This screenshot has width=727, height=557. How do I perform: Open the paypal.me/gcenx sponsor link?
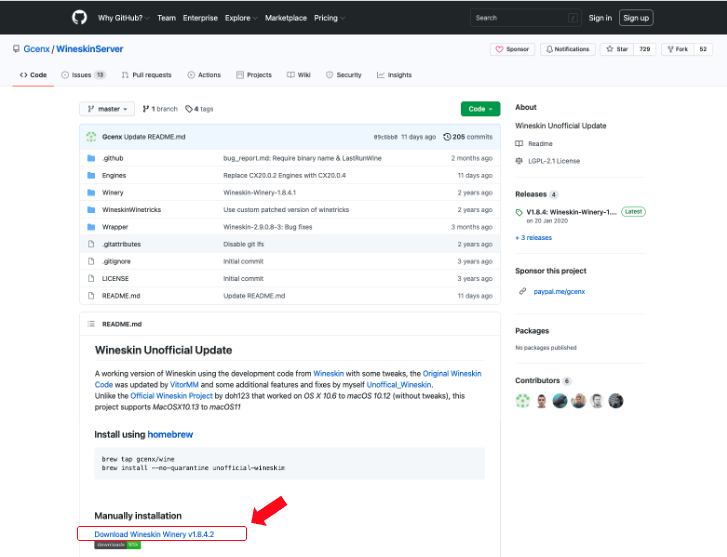click(x=559, y=291)
